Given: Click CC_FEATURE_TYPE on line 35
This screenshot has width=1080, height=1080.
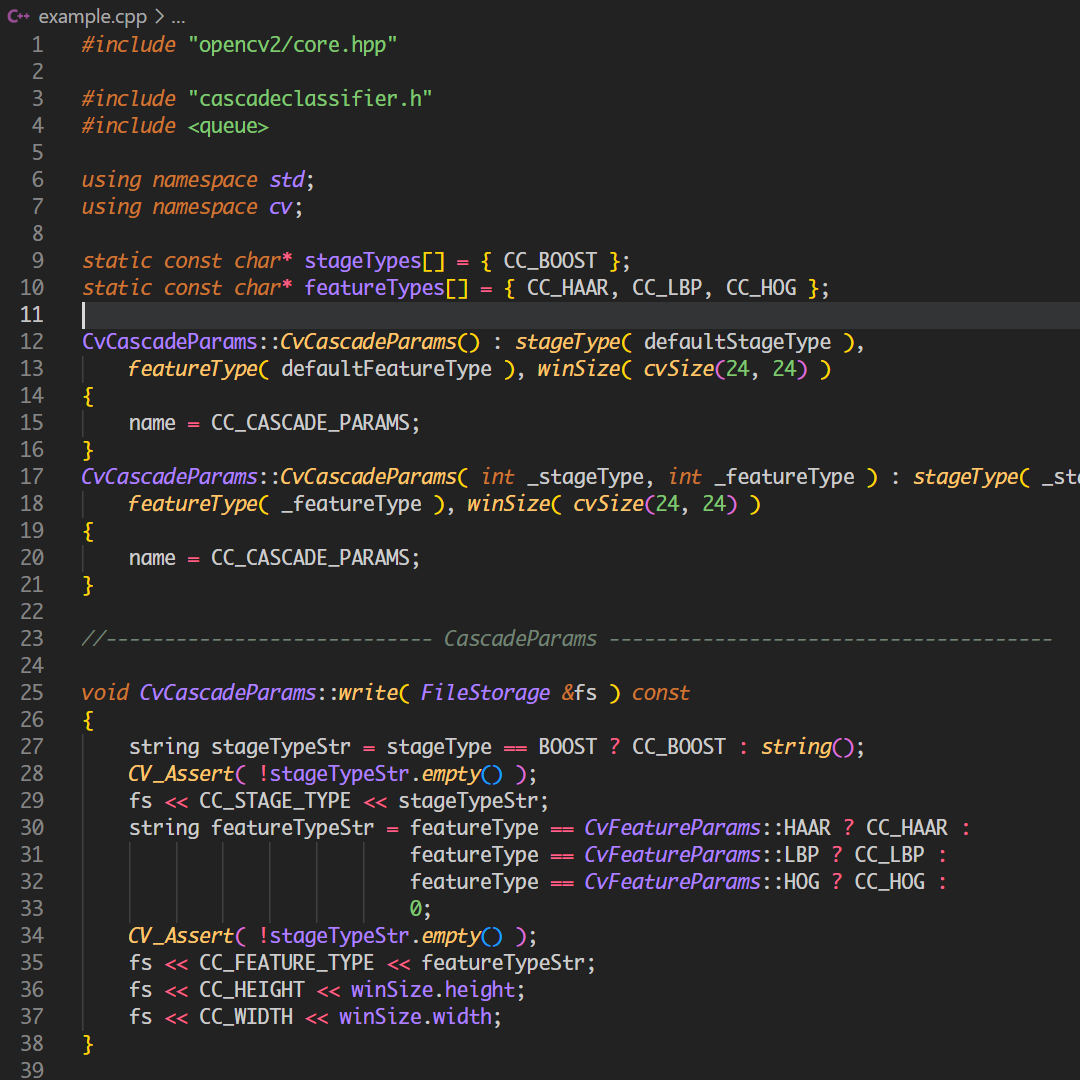Looking at the screenshot, I should (x=287, y=962).
